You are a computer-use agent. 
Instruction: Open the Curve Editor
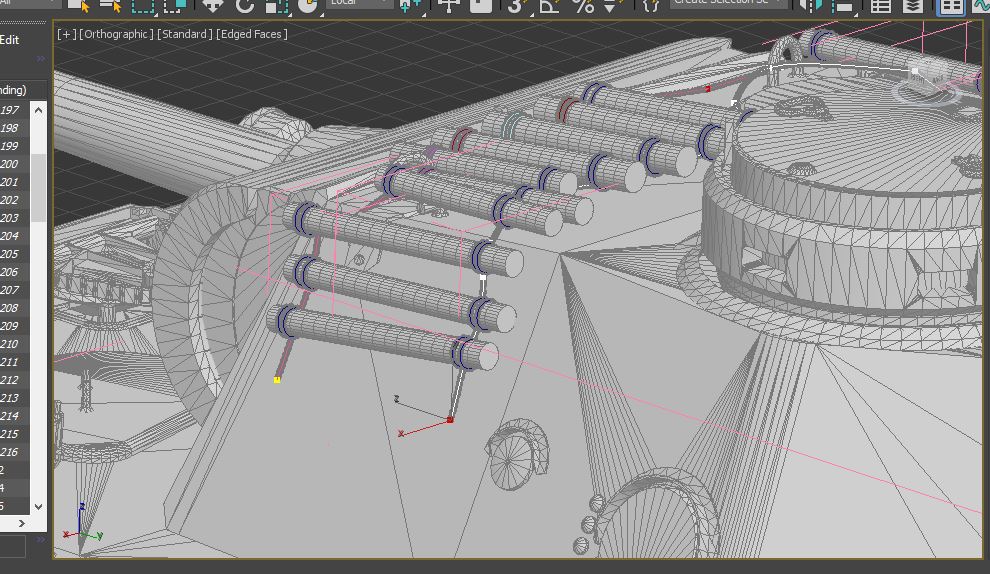coord(981,5)
